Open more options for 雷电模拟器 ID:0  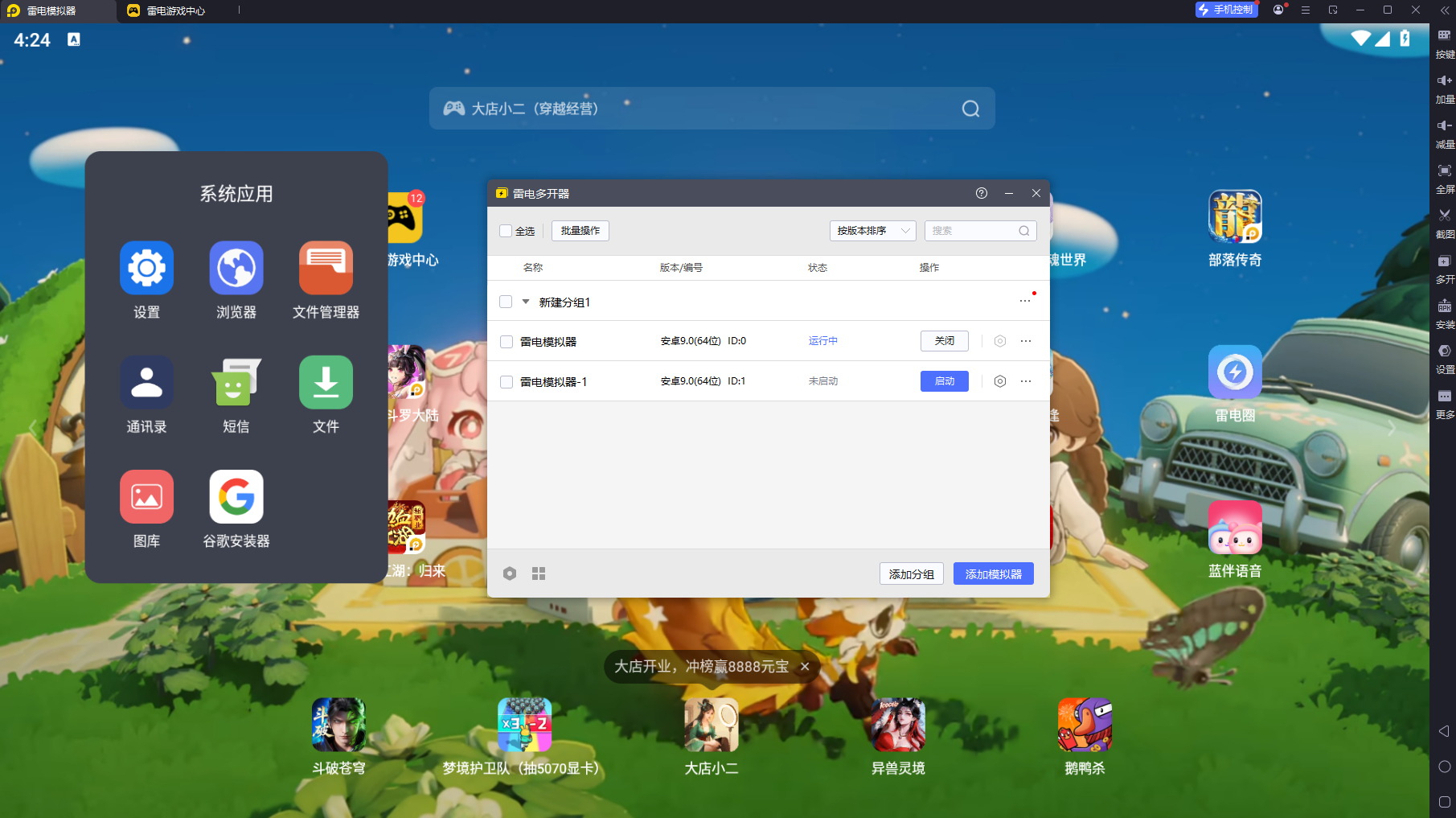tap(1026, 341)
